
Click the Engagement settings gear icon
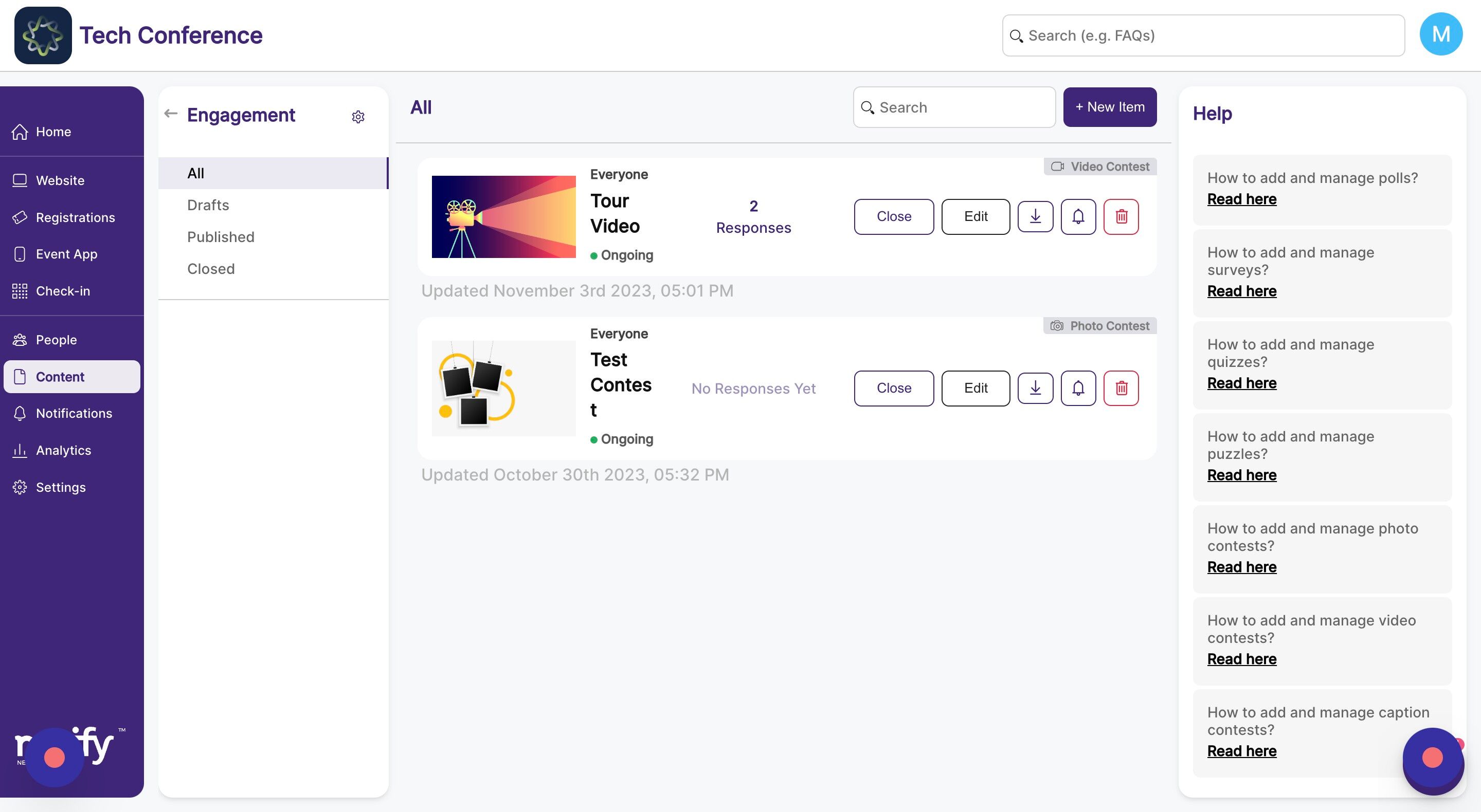(x=357, y=117)
